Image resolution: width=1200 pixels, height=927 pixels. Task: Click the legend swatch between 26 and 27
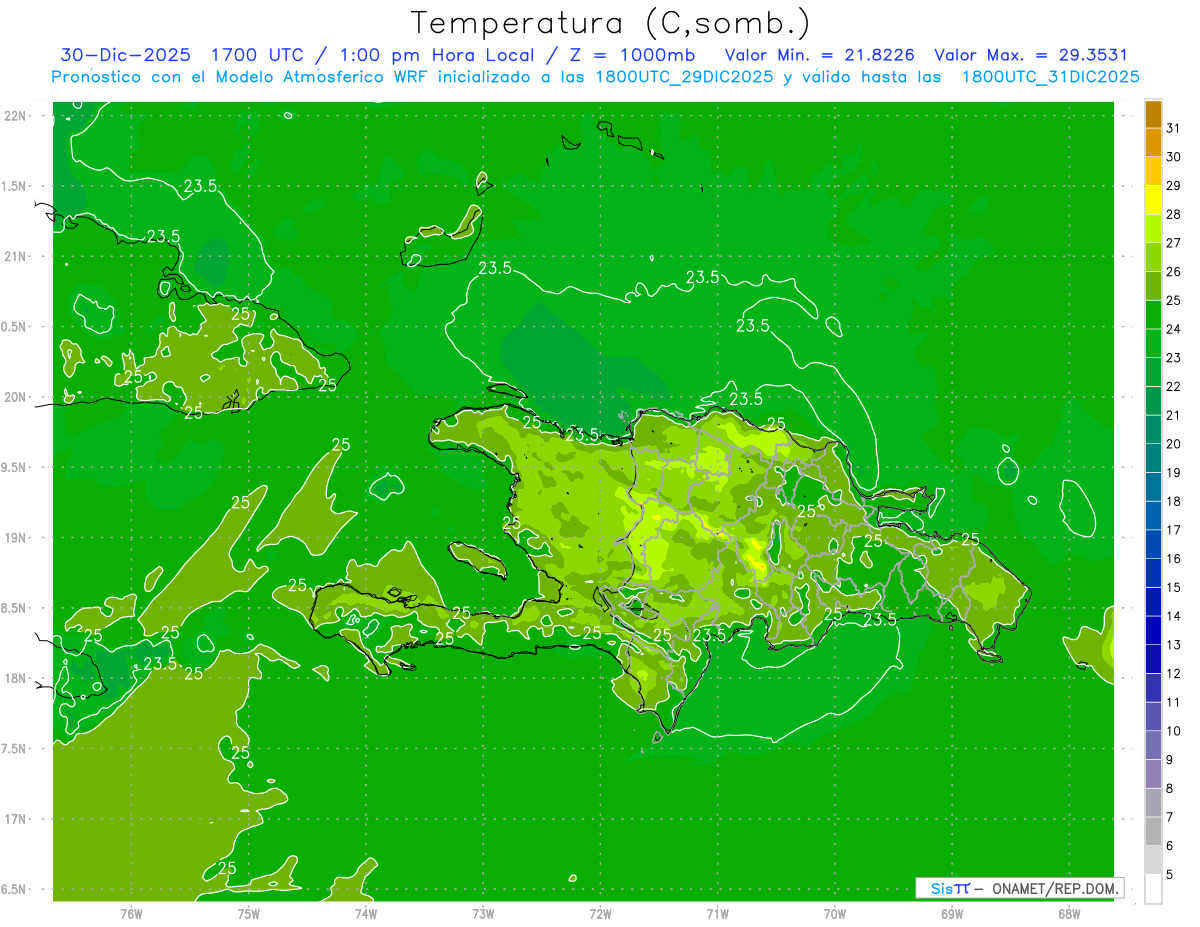coord(1153,257)
